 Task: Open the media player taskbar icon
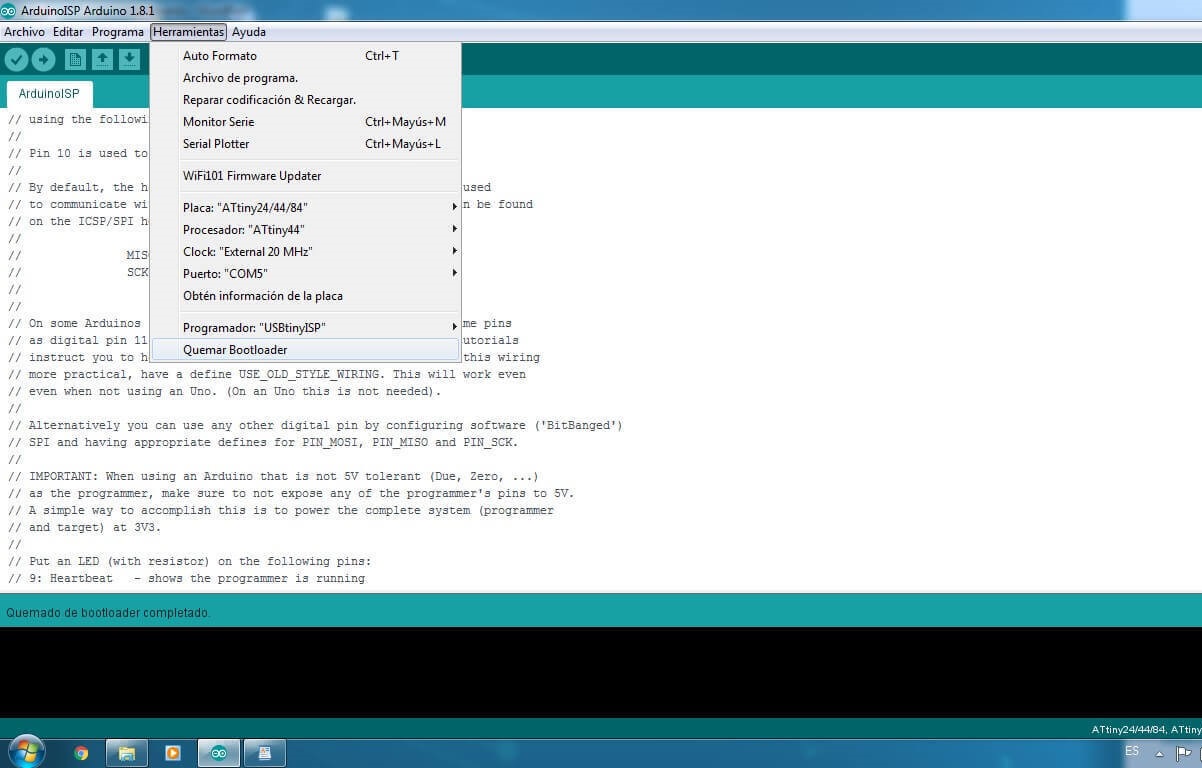tap(173, 753)
